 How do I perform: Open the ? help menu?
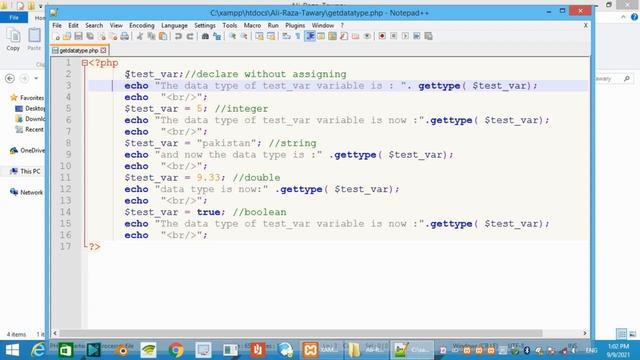click(342, 25)
